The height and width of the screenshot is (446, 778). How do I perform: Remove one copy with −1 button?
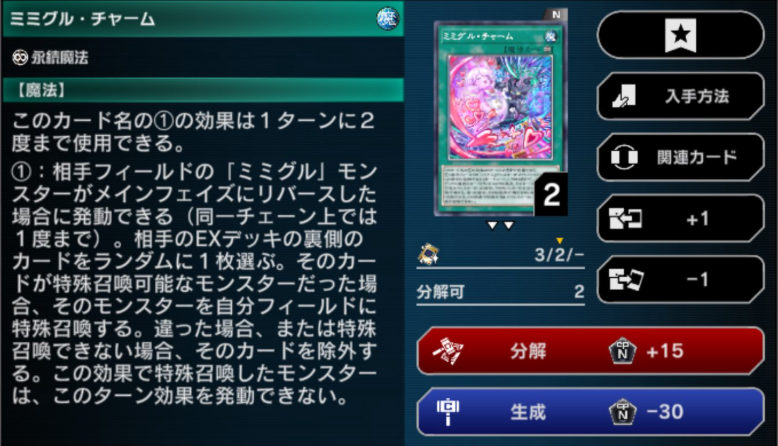tap(680, 280)
